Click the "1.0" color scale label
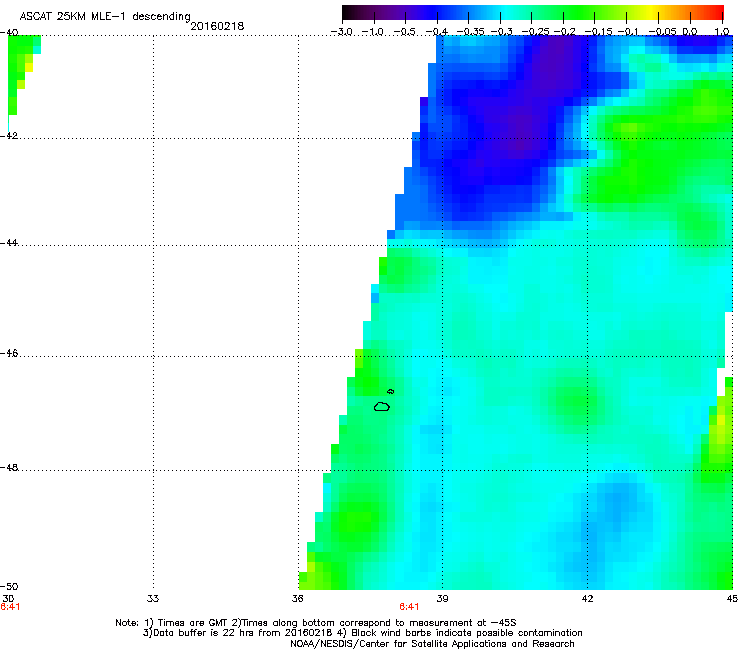 (x=722, y=32)
